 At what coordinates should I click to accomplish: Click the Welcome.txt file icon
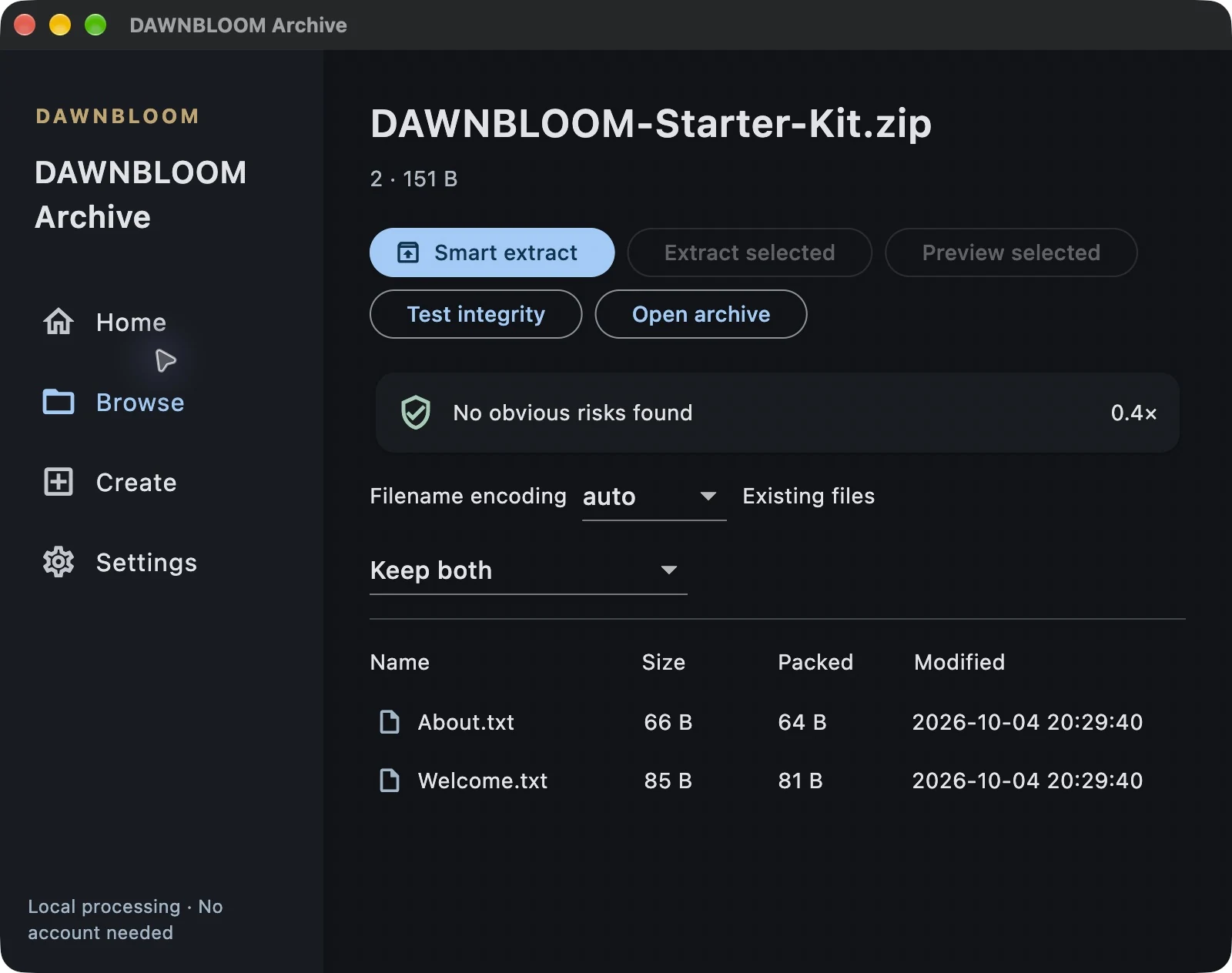pos(390,781)
